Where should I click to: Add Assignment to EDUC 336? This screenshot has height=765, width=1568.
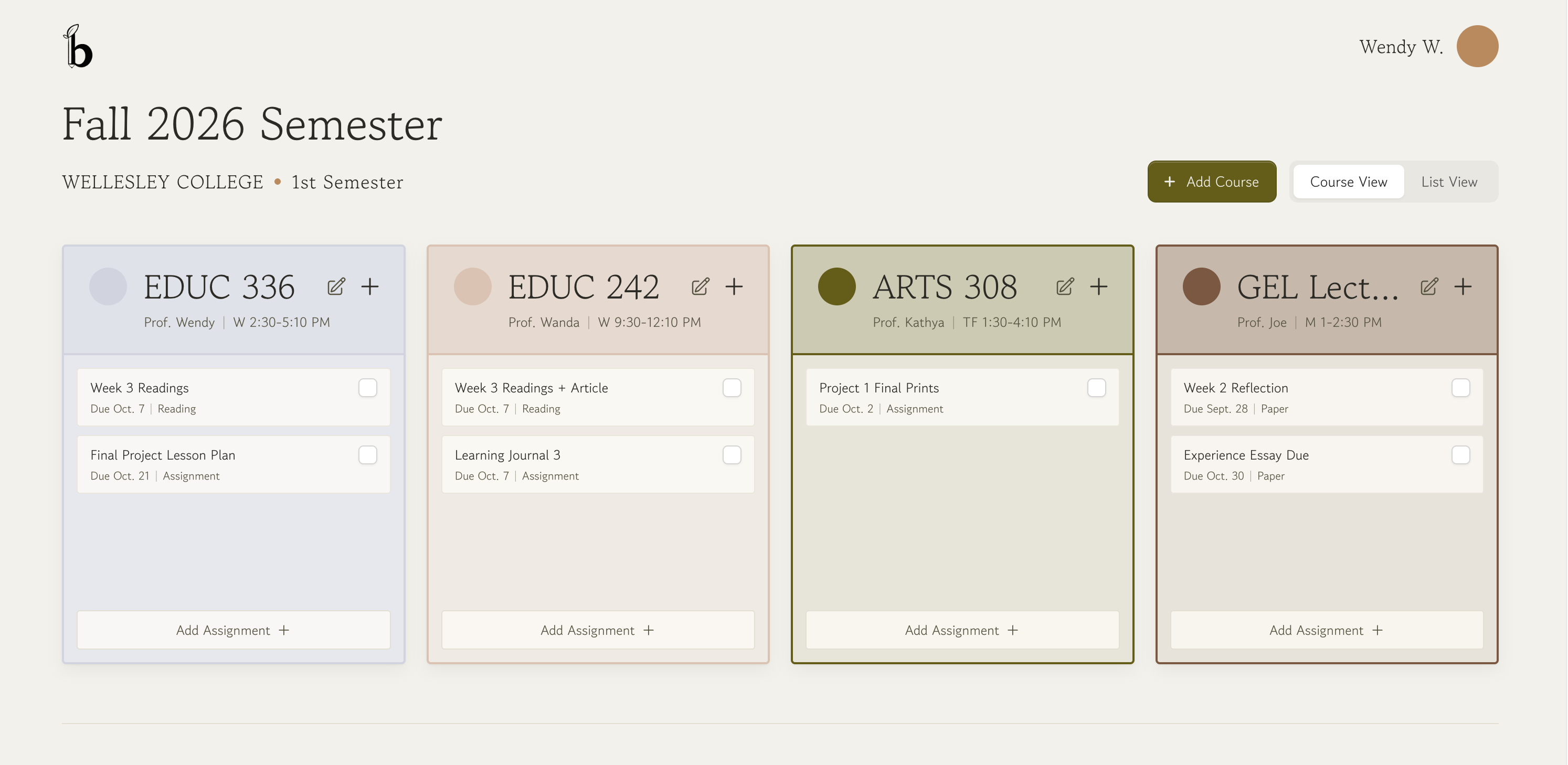tap(234, 630)
